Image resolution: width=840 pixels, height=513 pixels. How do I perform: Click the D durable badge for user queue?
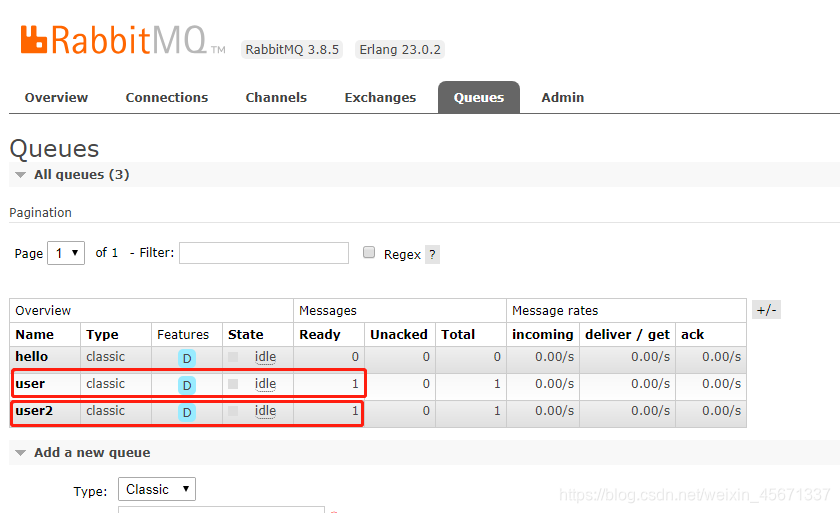[x=187, y=385]
